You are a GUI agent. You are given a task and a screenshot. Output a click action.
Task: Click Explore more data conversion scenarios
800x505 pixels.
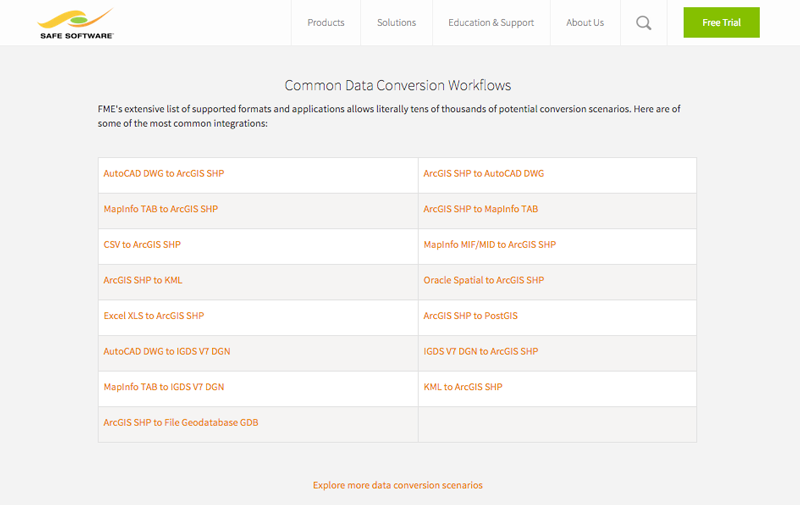(x=397, y=485)
